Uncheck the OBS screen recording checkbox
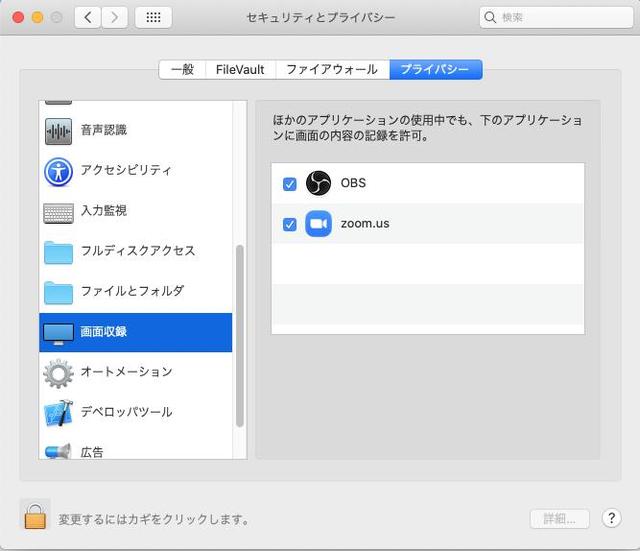 click(290, 184)
